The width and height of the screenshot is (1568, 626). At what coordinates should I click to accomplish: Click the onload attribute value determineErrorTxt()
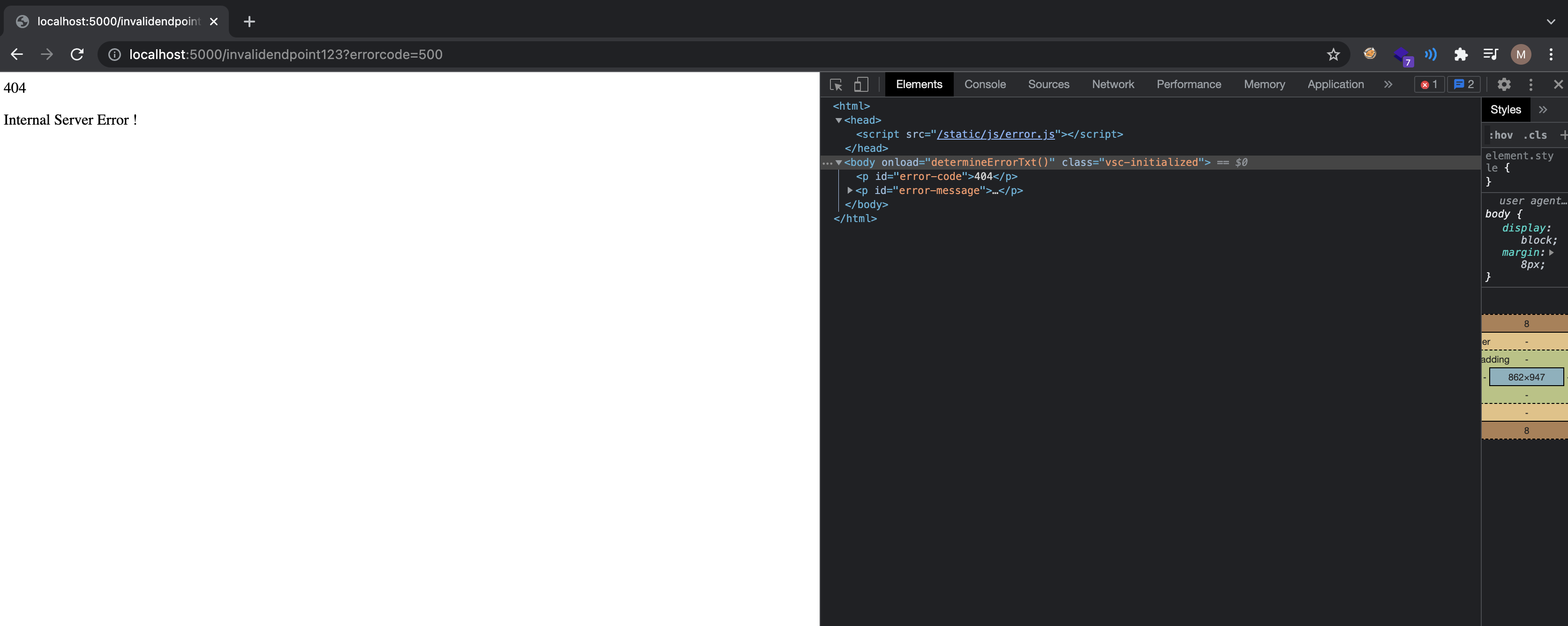(x=989, y=163)
